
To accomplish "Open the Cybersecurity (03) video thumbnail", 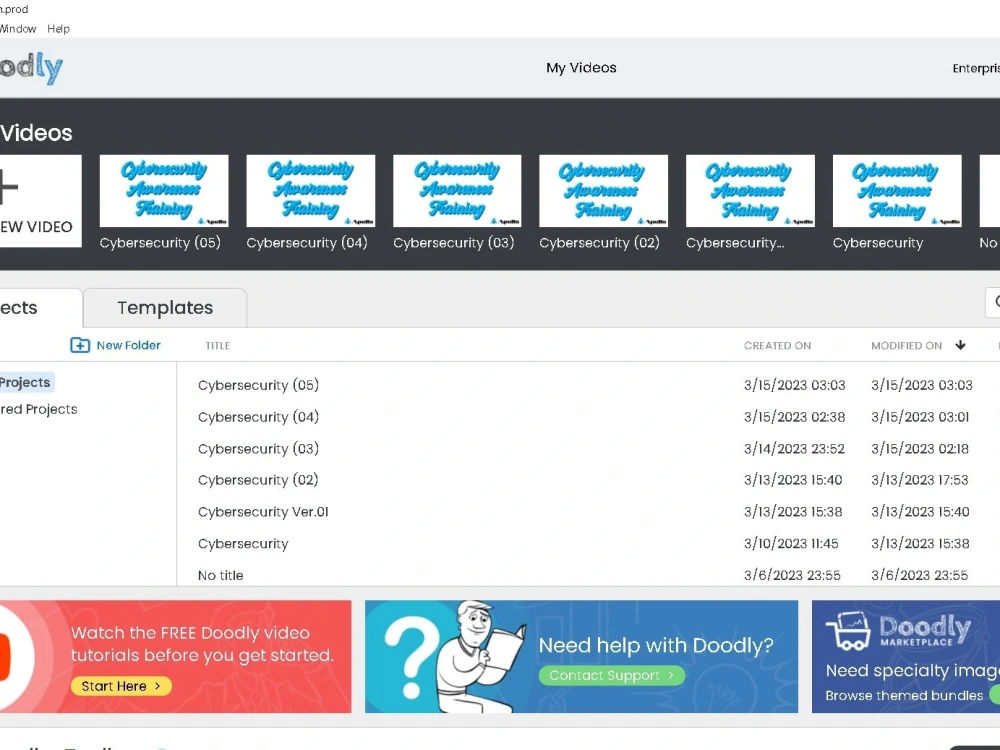I will 457,191.
